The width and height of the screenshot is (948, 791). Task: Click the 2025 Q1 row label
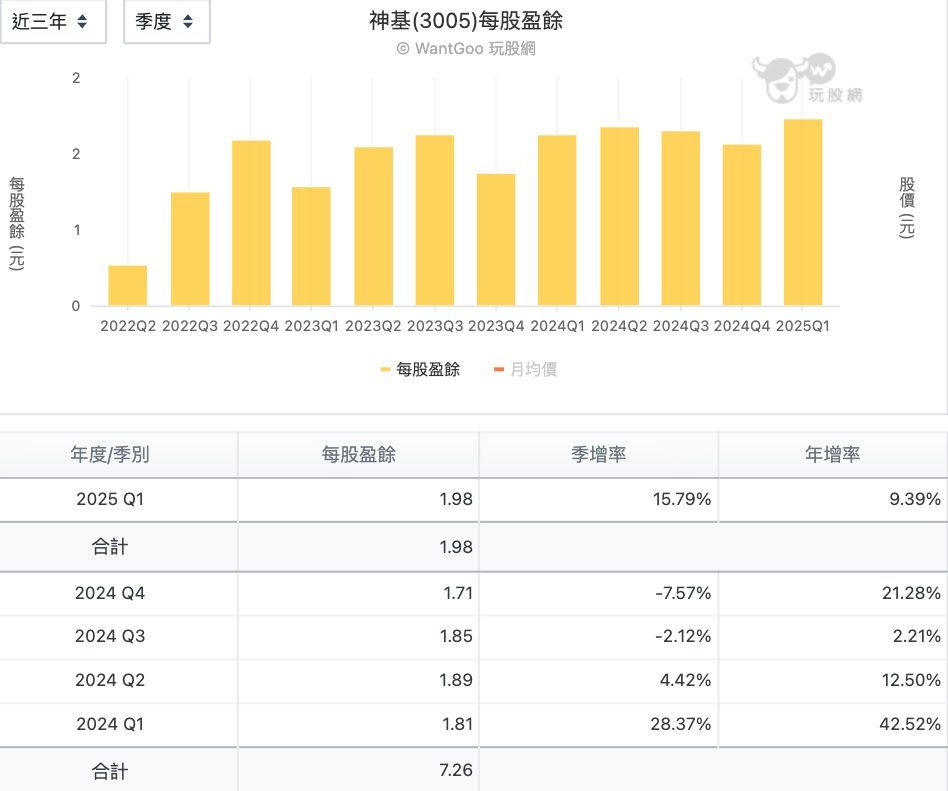[x=110, y=499]
